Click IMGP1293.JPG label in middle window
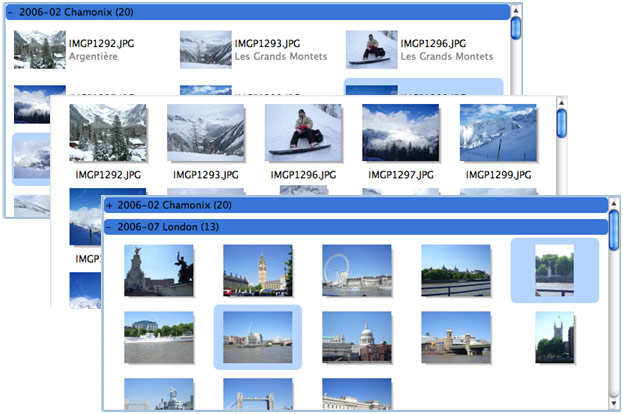The width and height of the screenshot is (623, 414). [x=206, y=175]
